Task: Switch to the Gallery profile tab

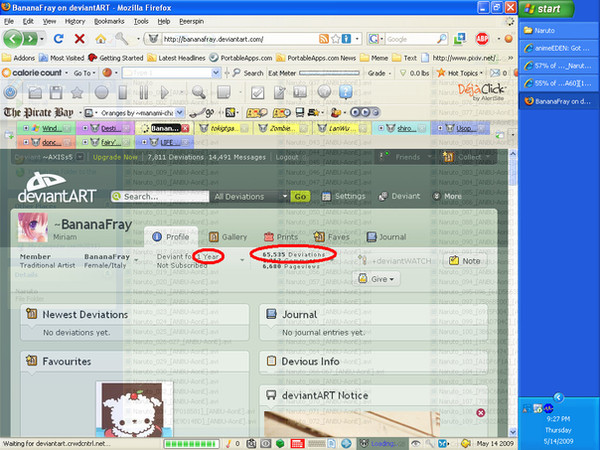Action: pos(228,237)
